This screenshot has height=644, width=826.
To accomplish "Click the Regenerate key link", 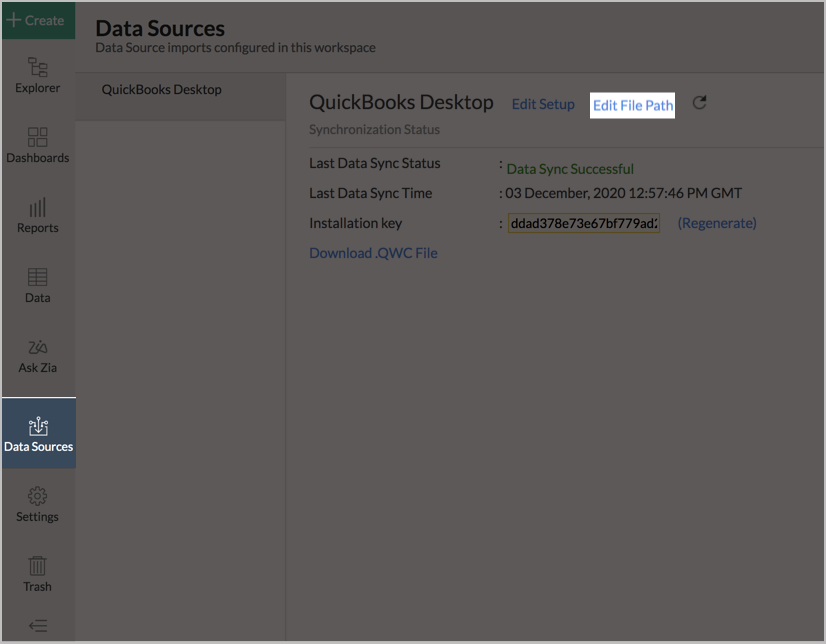I will pos(717,223).
